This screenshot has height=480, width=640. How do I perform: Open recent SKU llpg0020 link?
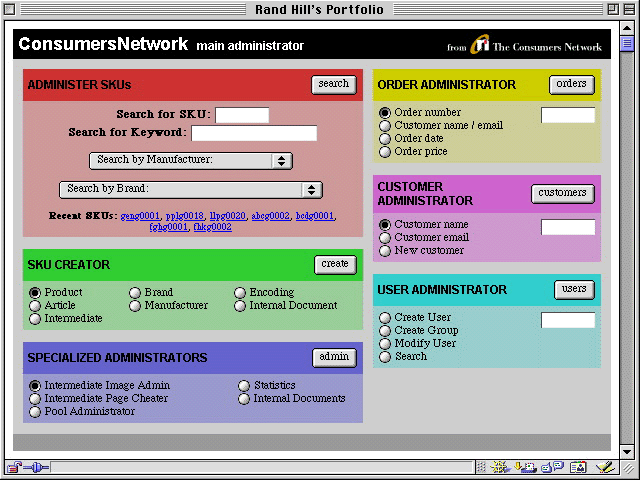(x=227, y=216)
